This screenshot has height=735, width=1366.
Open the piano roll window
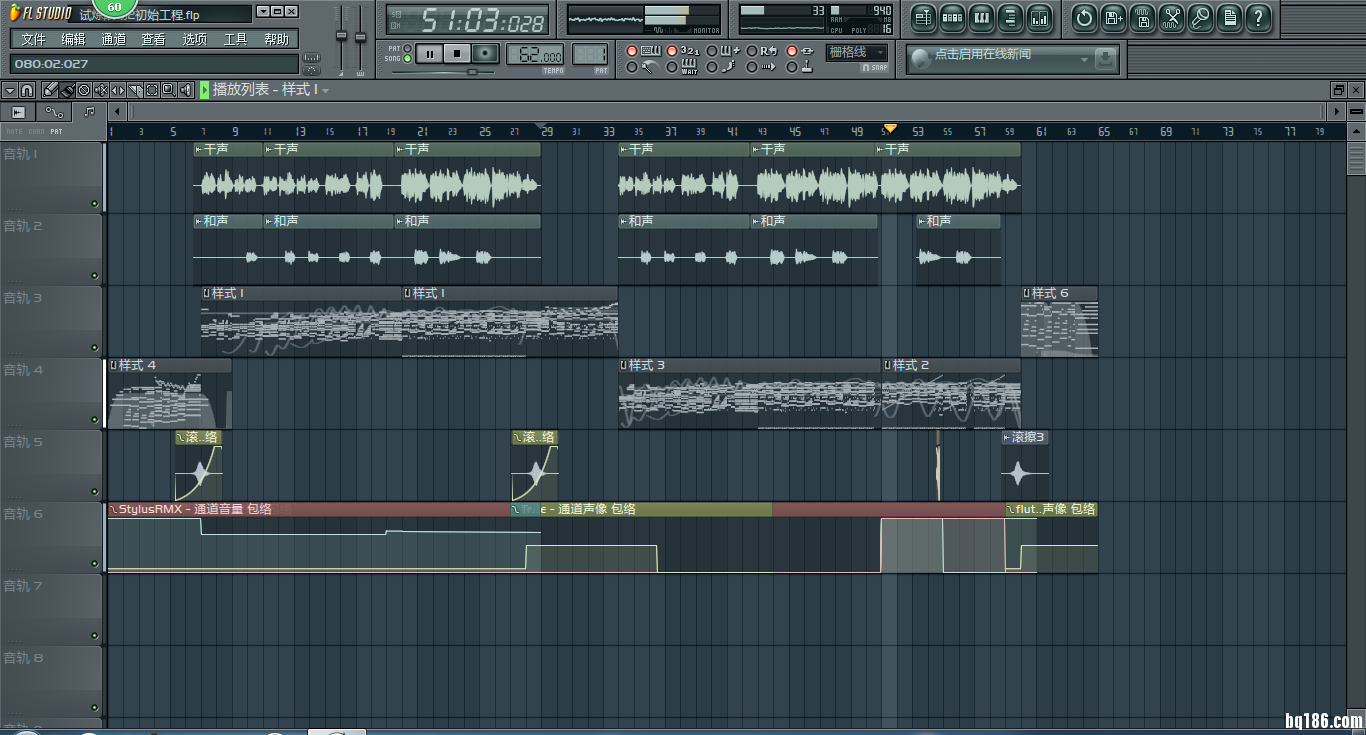coord(981,18)
